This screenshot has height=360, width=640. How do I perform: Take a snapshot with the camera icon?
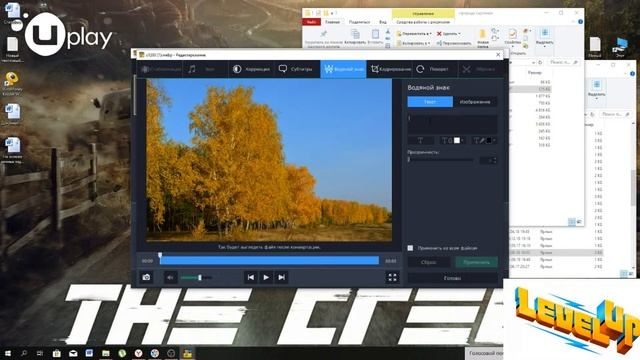point(146,278)
